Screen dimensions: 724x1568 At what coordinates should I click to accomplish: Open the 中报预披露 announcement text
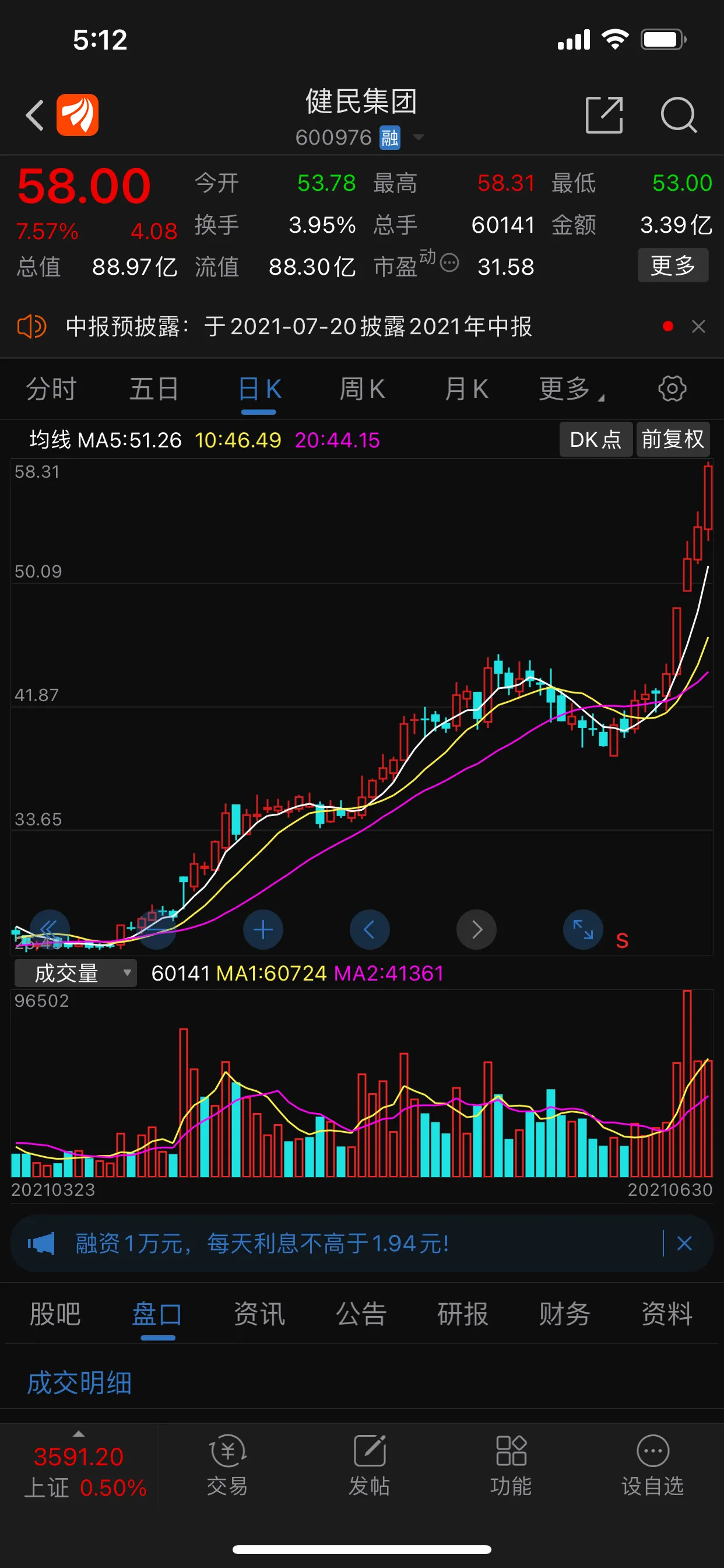[298, 327]
